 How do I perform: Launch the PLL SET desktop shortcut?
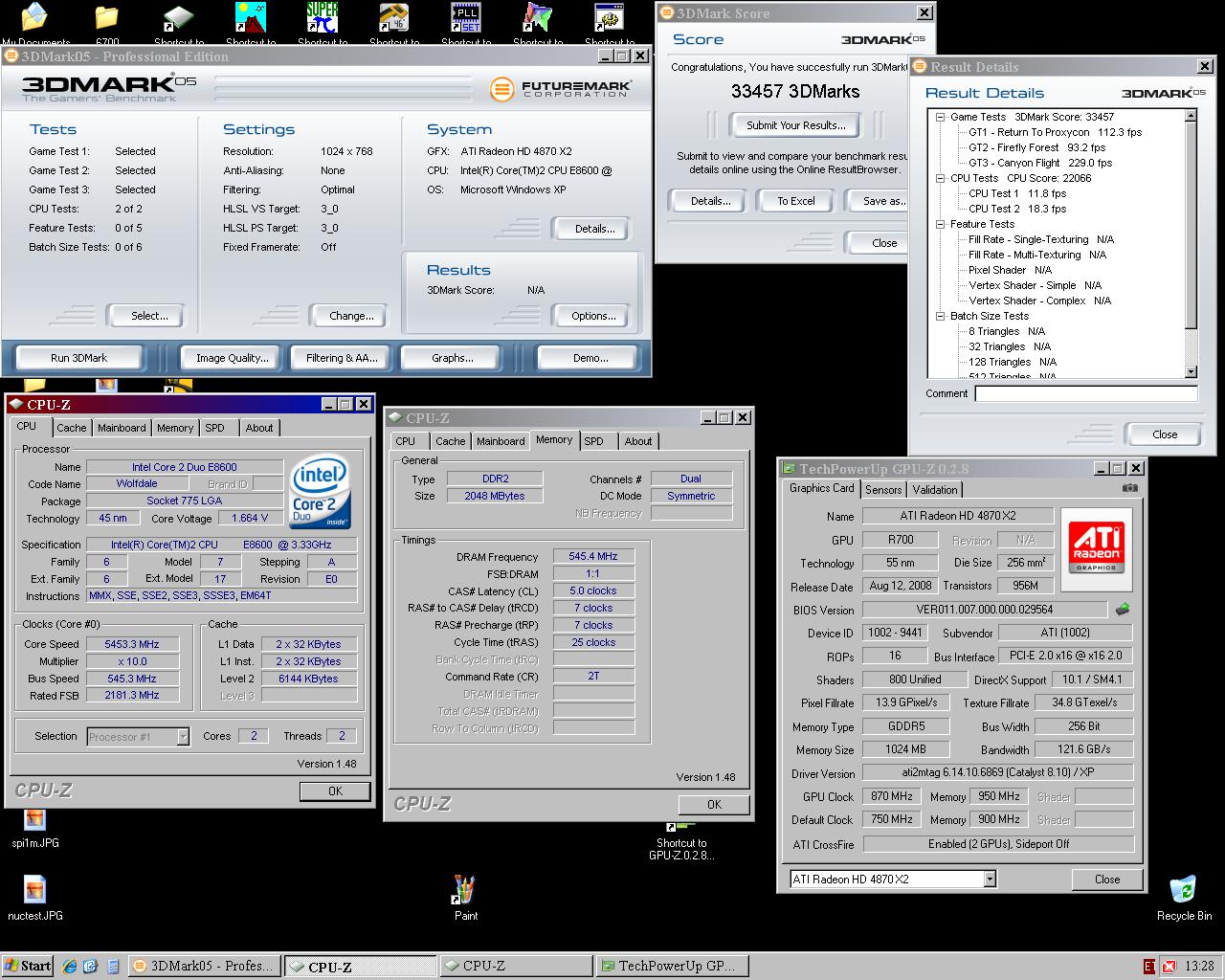466,21
